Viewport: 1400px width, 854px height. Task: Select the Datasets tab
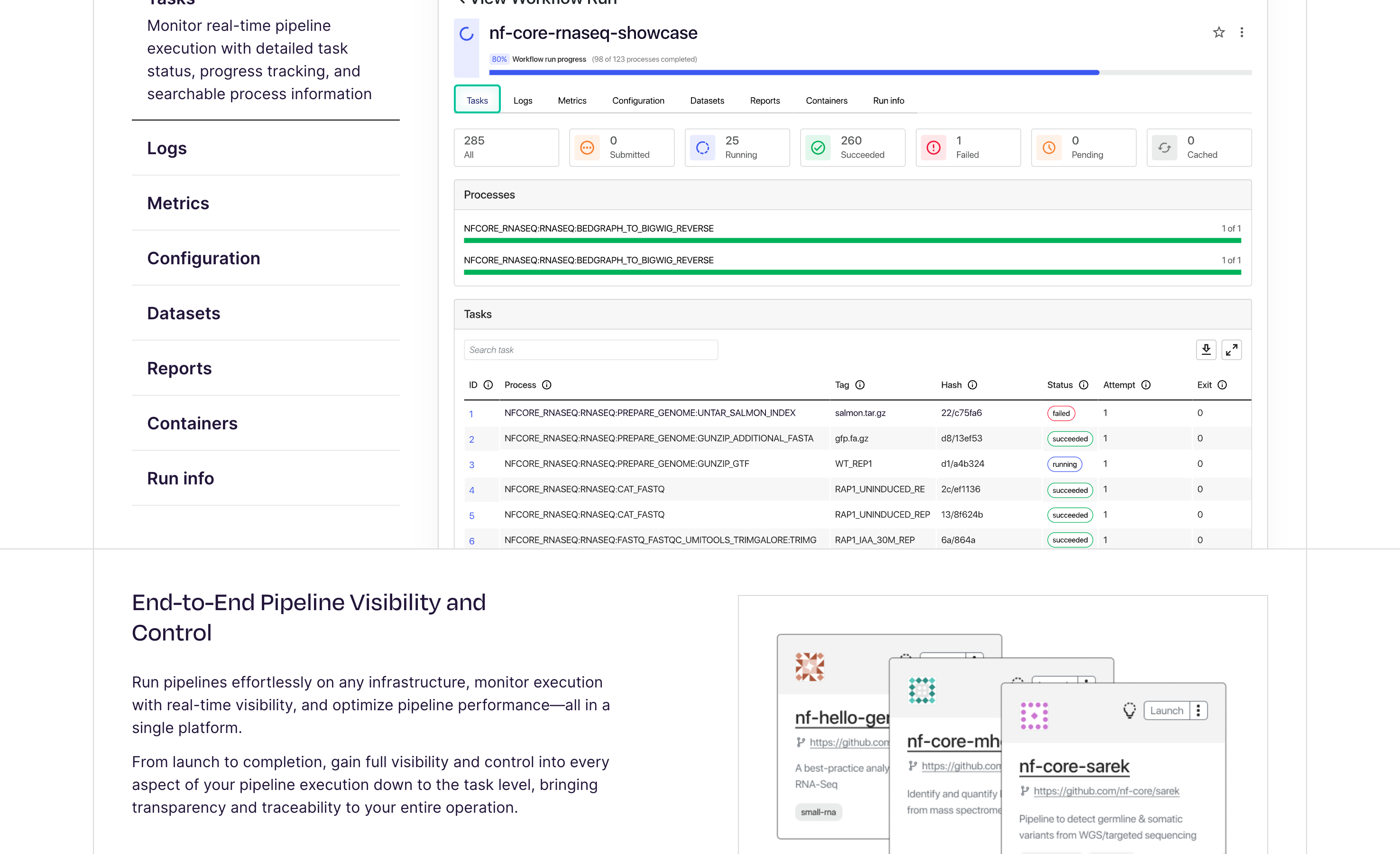coord(707,101)
